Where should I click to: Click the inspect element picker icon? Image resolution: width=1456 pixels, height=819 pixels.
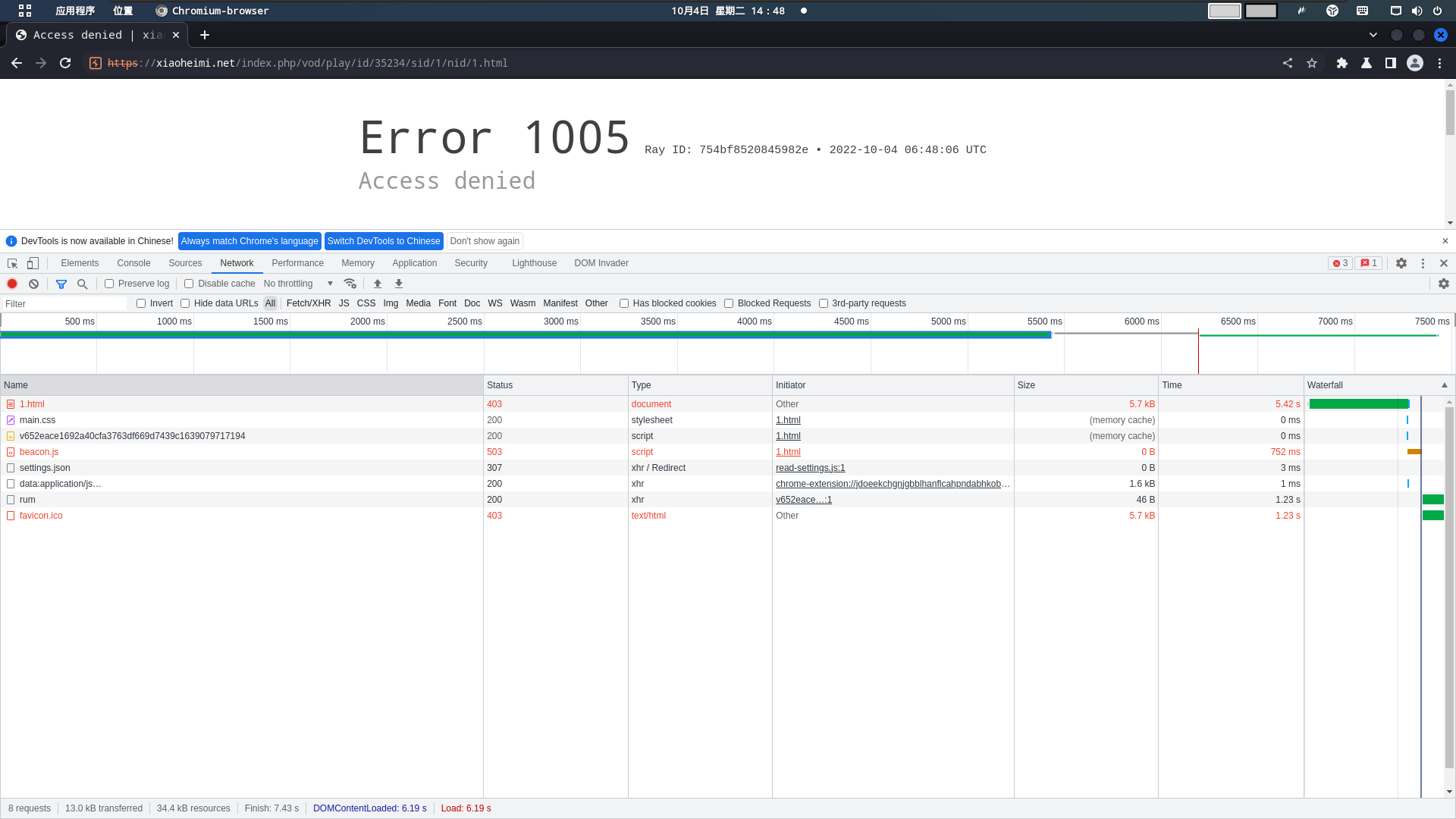pyautogui.click(x=13, y=263)
